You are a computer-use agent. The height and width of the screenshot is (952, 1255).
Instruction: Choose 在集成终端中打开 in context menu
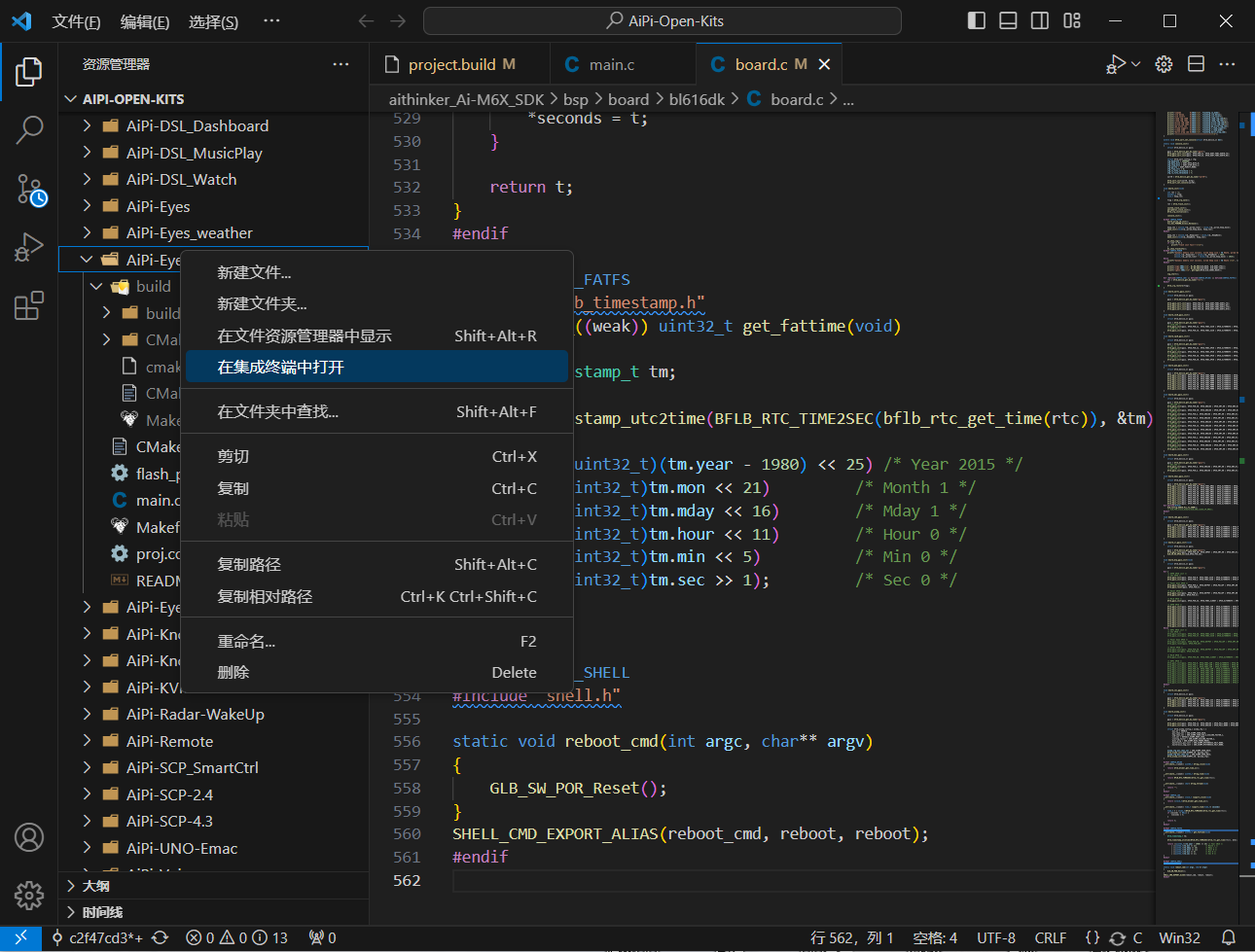coord(376,368)
